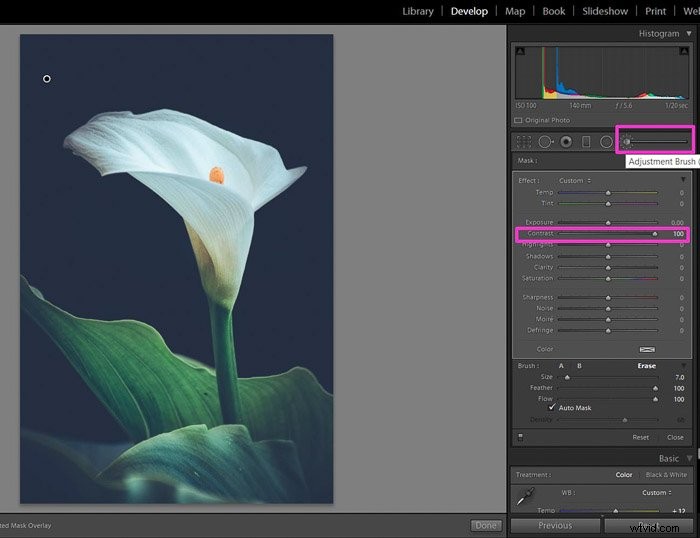
Task: Click the Noise slider
Action: pyautogui.click(x=608, y=309)
